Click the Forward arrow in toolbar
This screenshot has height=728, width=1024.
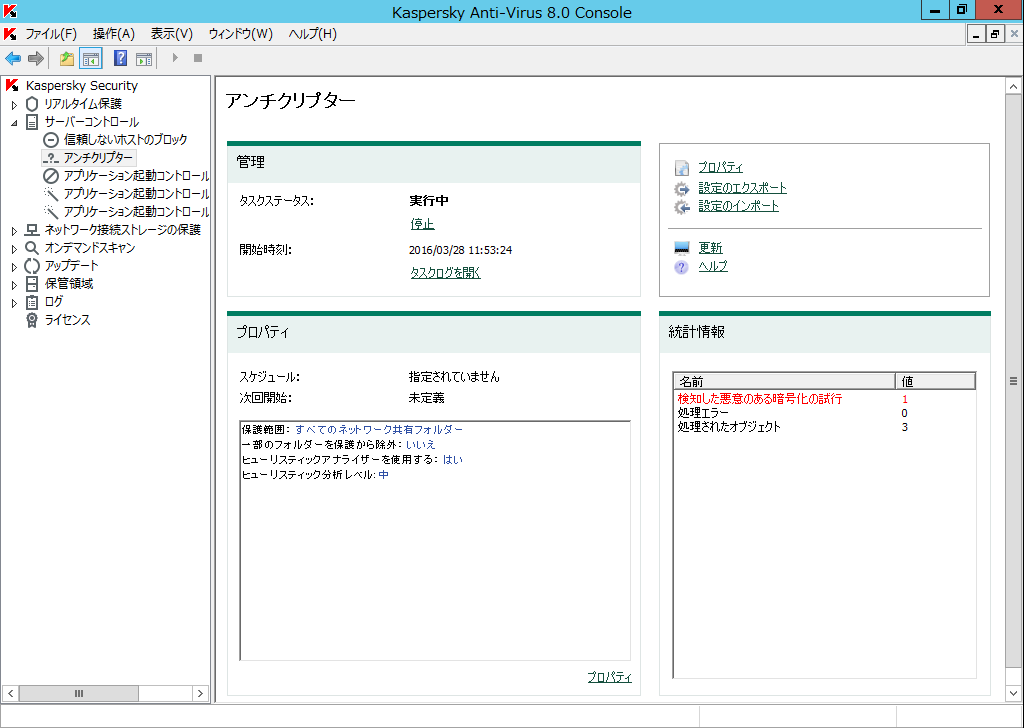click(36, 59)
